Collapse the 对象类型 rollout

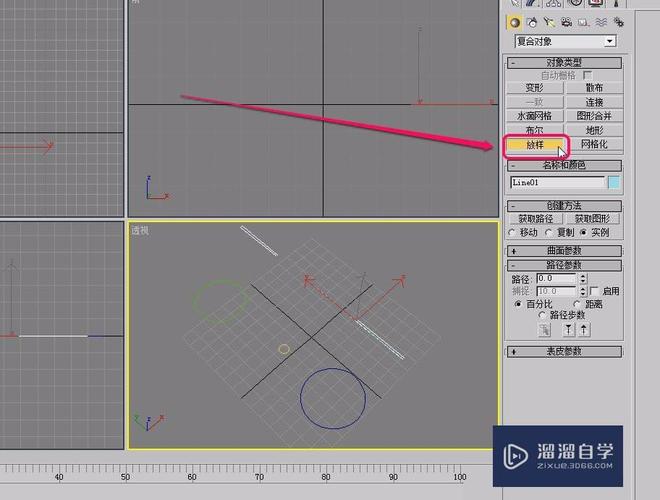pos(564,63)
